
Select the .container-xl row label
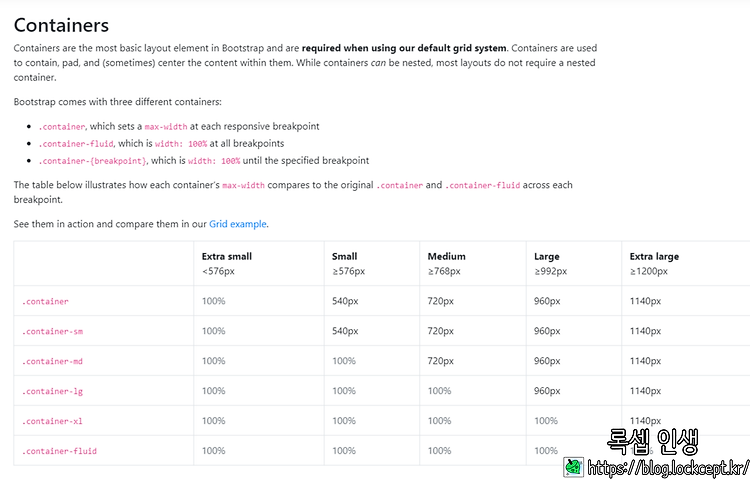pos(52,421)
